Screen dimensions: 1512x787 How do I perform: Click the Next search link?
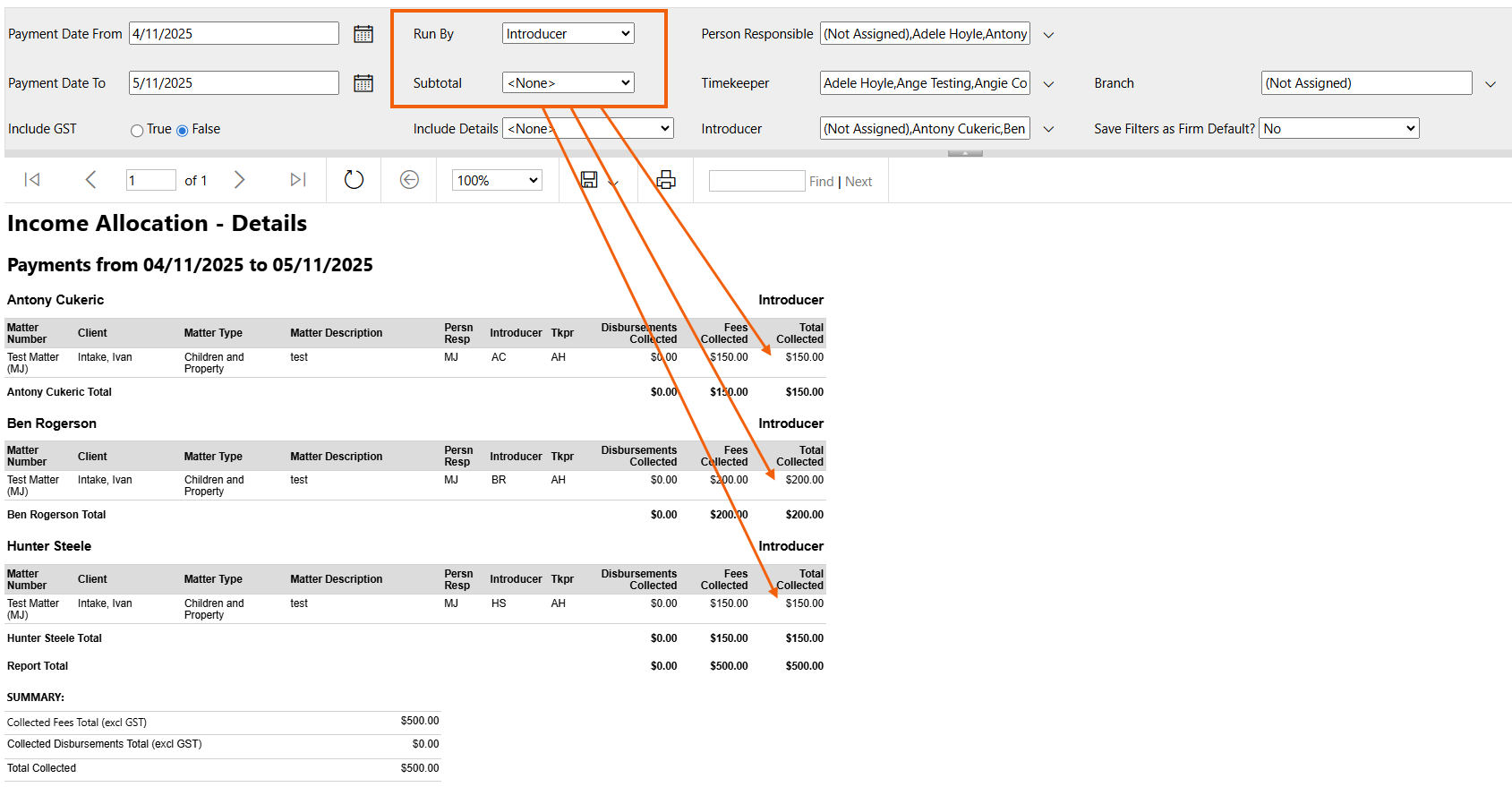coord(859,182)
